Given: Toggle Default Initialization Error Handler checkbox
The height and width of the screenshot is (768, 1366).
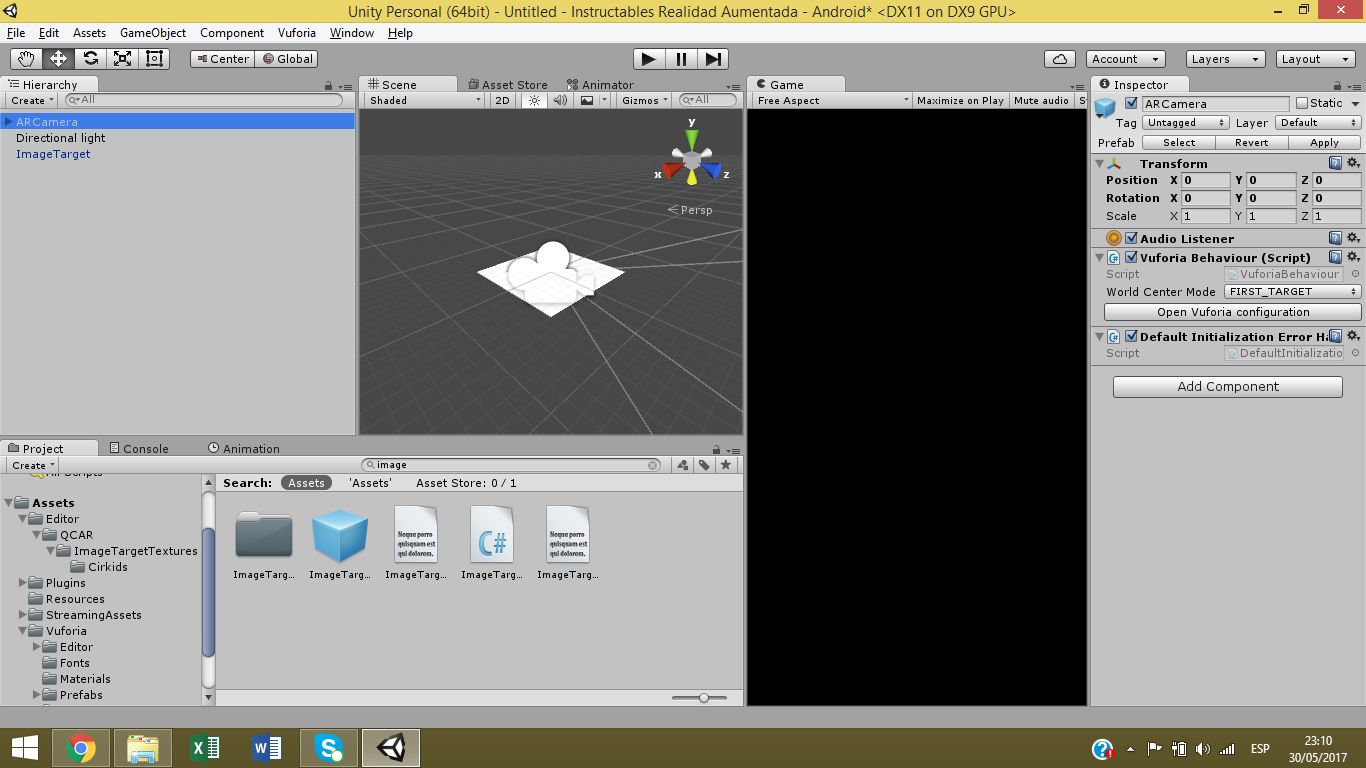Looking at the screenshot, I should tap(1131, 336).
